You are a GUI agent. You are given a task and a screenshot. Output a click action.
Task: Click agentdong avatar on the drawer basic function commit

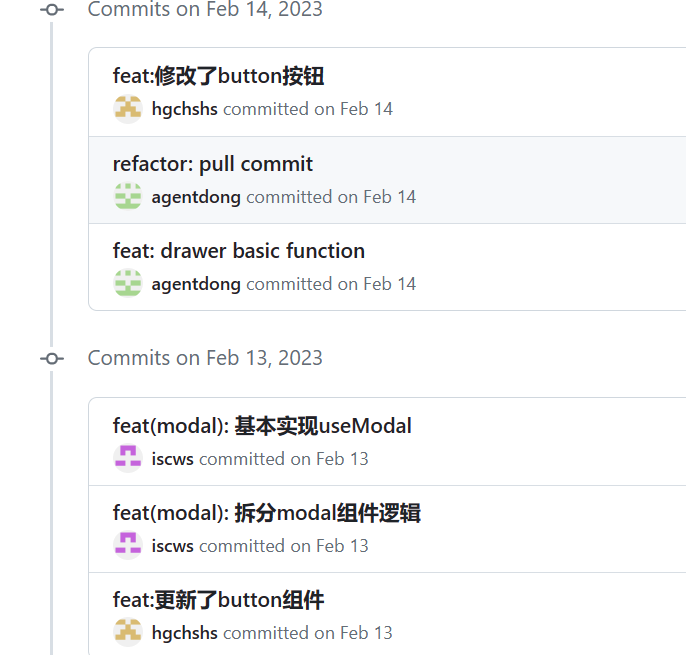point(128,284)
